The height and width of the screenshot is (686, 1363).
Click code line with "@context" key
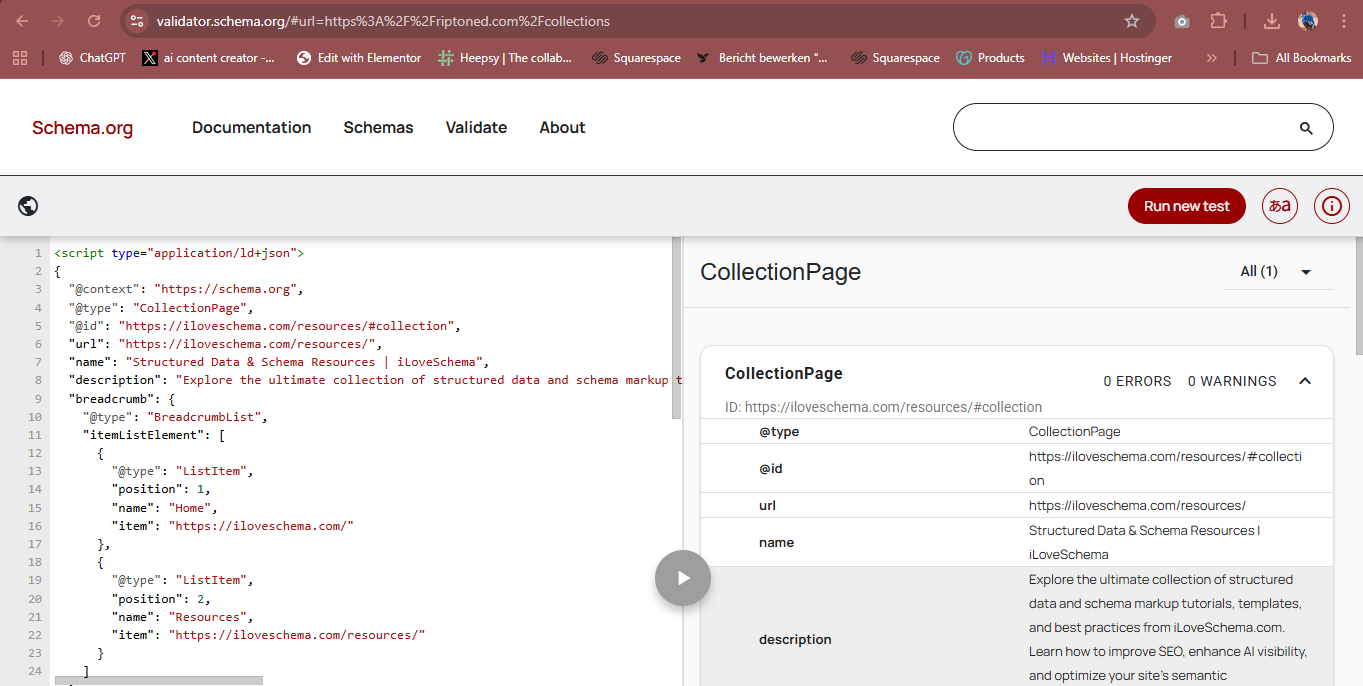[x=185, y=289]
